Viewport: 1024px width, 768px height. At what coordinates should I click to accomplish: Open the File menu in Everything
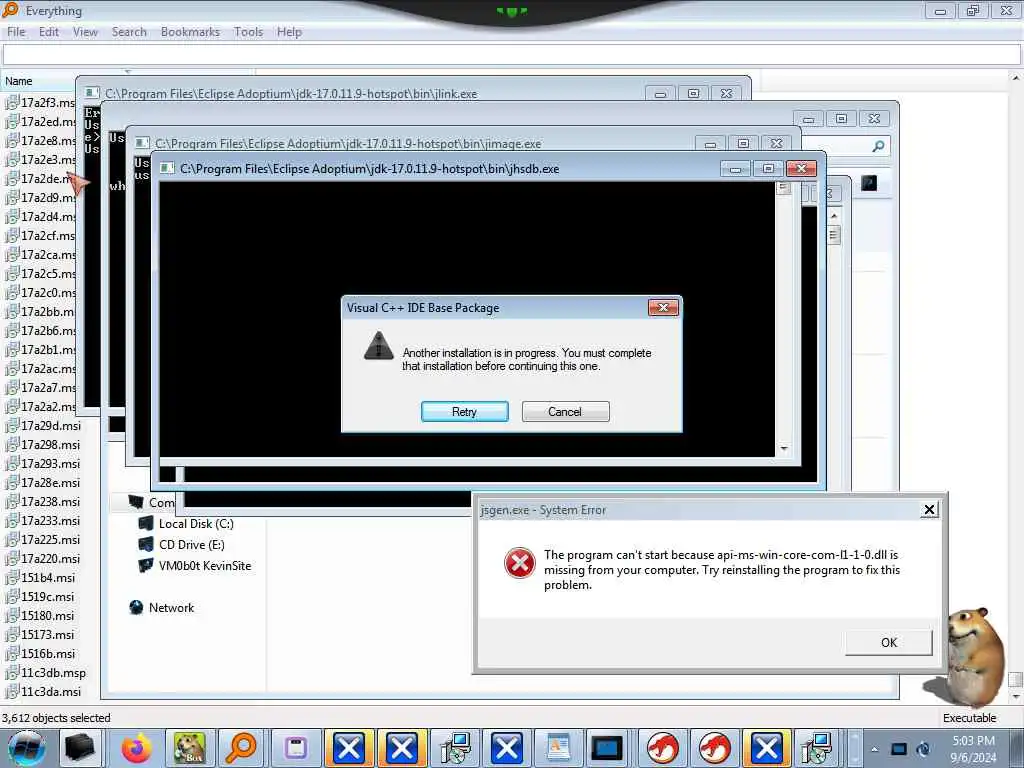16,32
